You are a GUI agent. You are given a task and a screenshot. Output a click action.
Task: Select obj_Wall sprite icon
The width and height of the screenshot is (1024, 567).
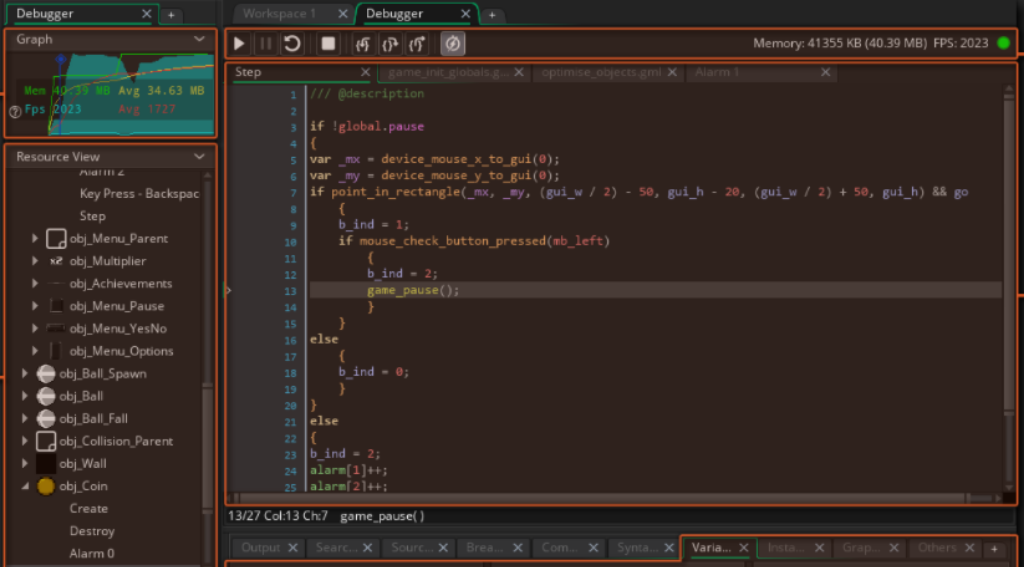(46, 464)
